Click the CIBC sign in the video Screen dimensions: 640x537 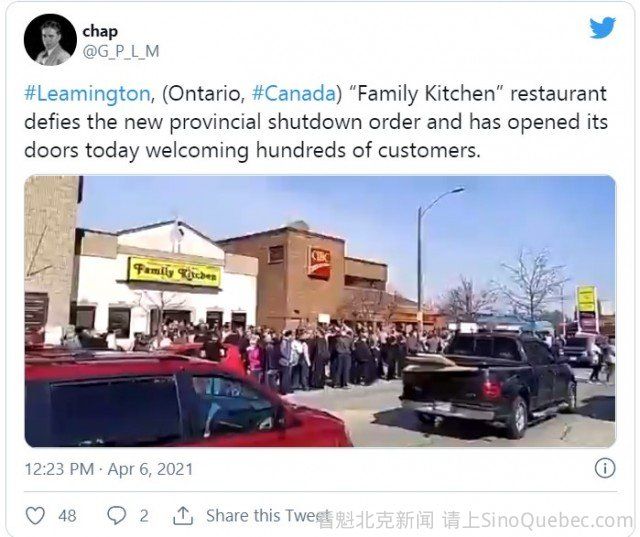click(x=319, y=262)
